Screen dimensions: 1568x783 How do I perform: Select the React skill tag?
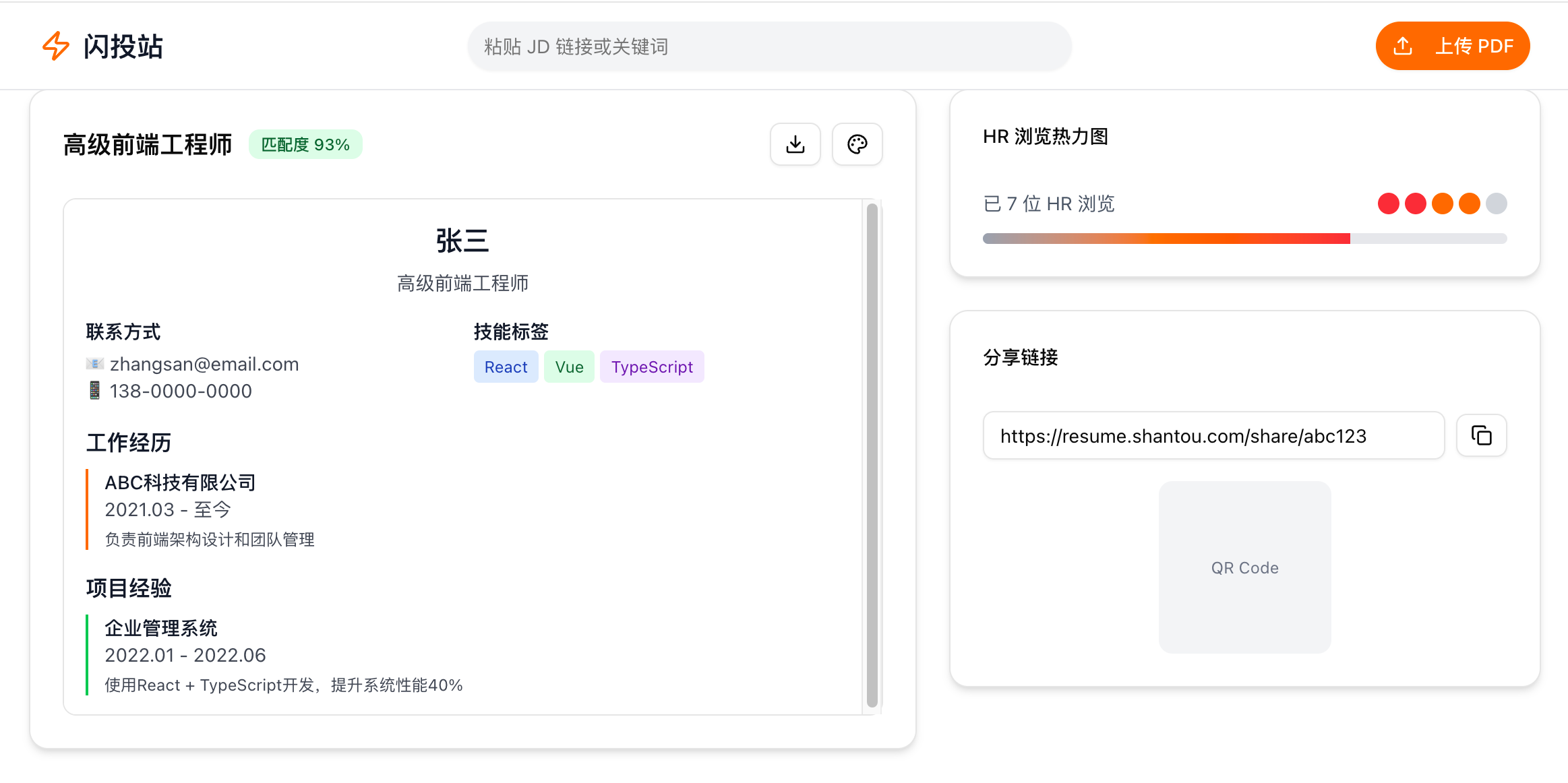pos(506,367)
